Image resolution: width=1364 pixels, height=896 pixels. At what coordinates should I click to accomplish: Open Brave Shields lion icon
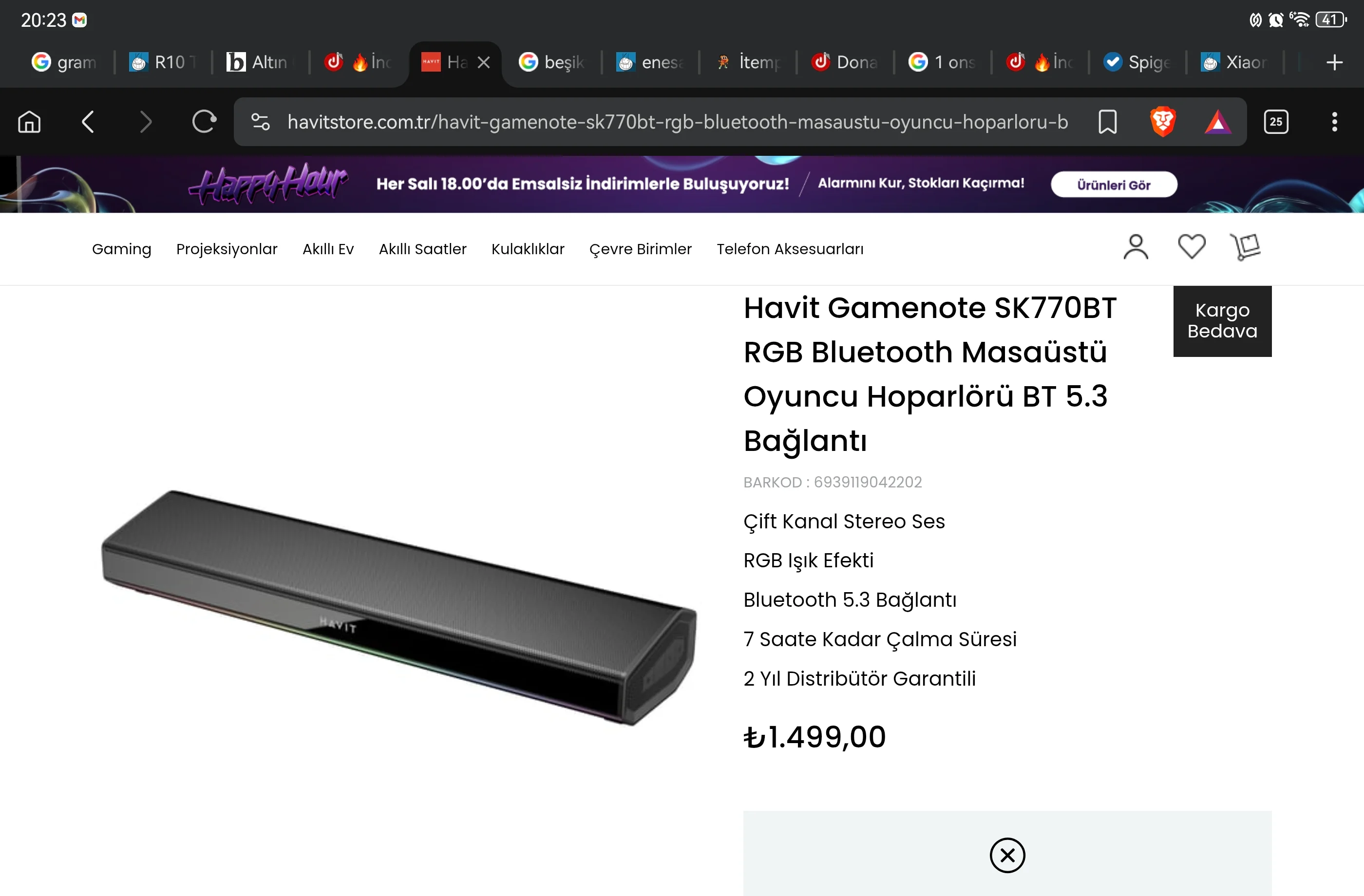[1163, 121]
